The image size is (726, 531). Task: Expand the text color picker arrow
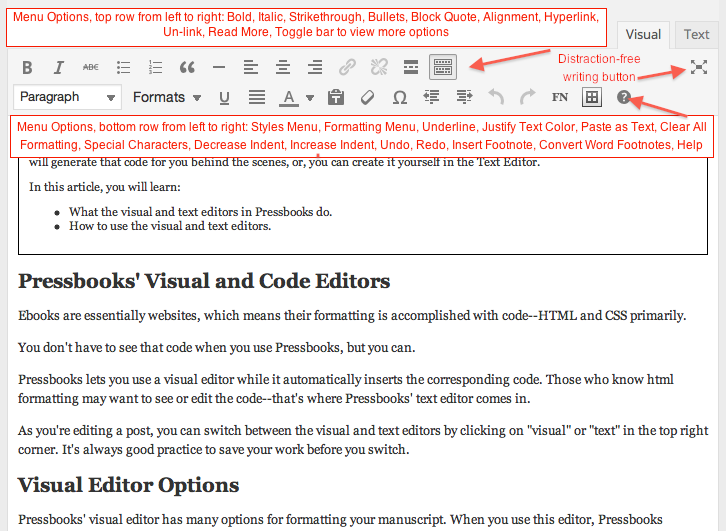pyautogui.click(x=310, y=98)
